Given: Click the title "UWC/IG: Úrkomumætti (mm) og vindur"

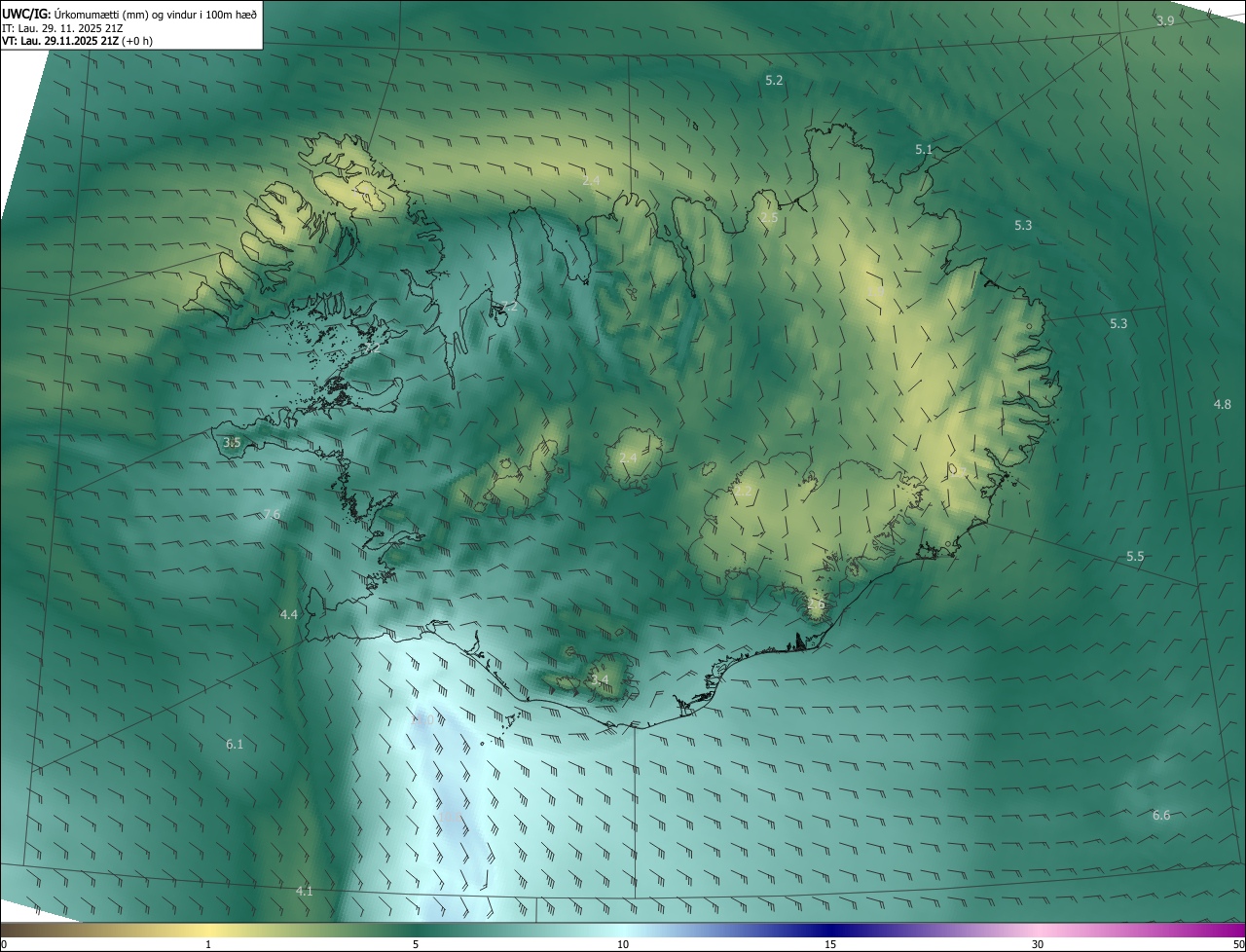Looking at the screenshot, I should (129, 14).
